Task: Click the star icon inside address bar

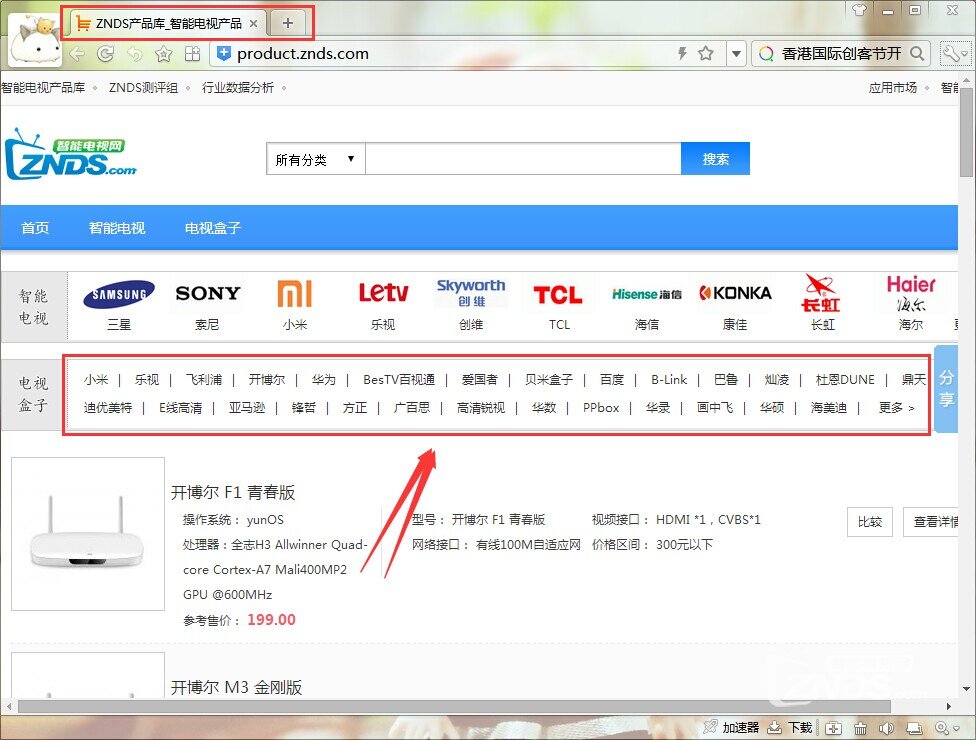Action: pyautogui.click(x=706, y=54)
